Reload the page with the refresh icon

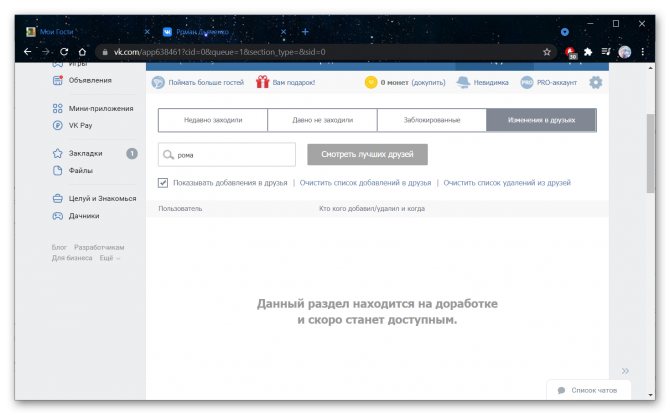coord(64,52)
